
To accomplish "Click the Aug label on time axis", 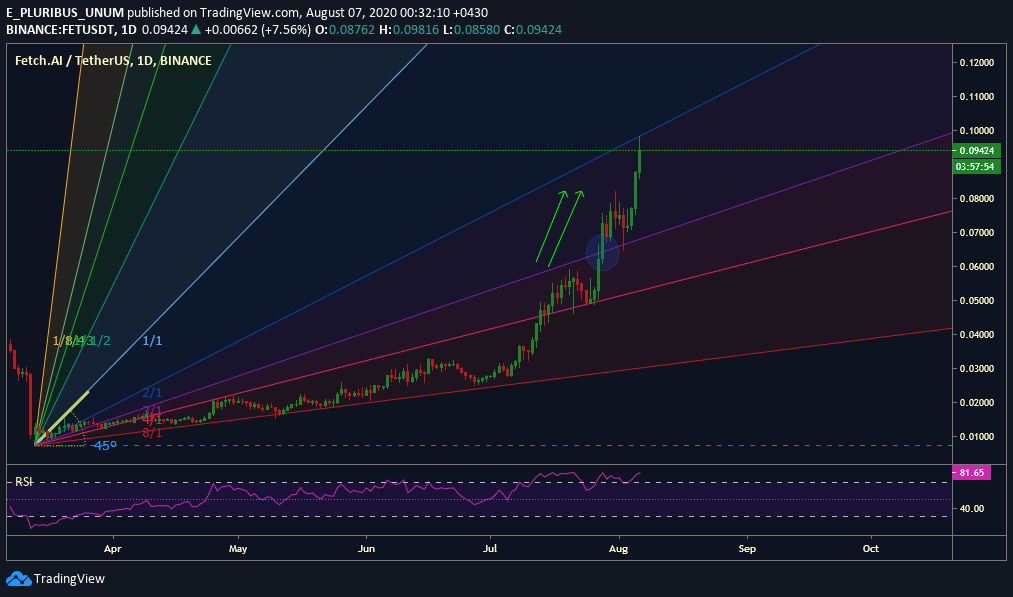I will [x=618, y=549].
